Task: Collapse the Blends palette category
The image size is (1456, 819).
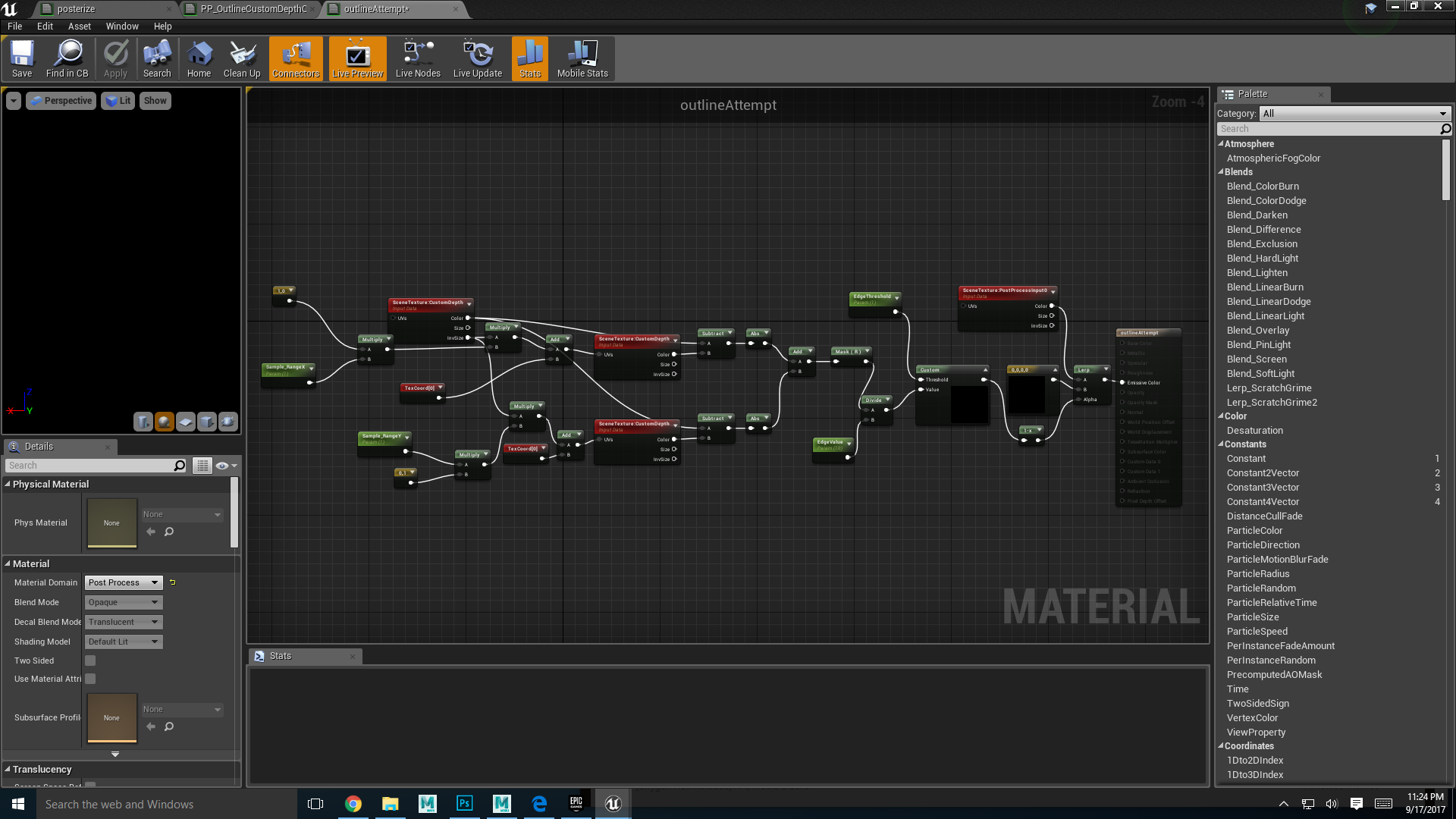Action: coord(1221,172)
